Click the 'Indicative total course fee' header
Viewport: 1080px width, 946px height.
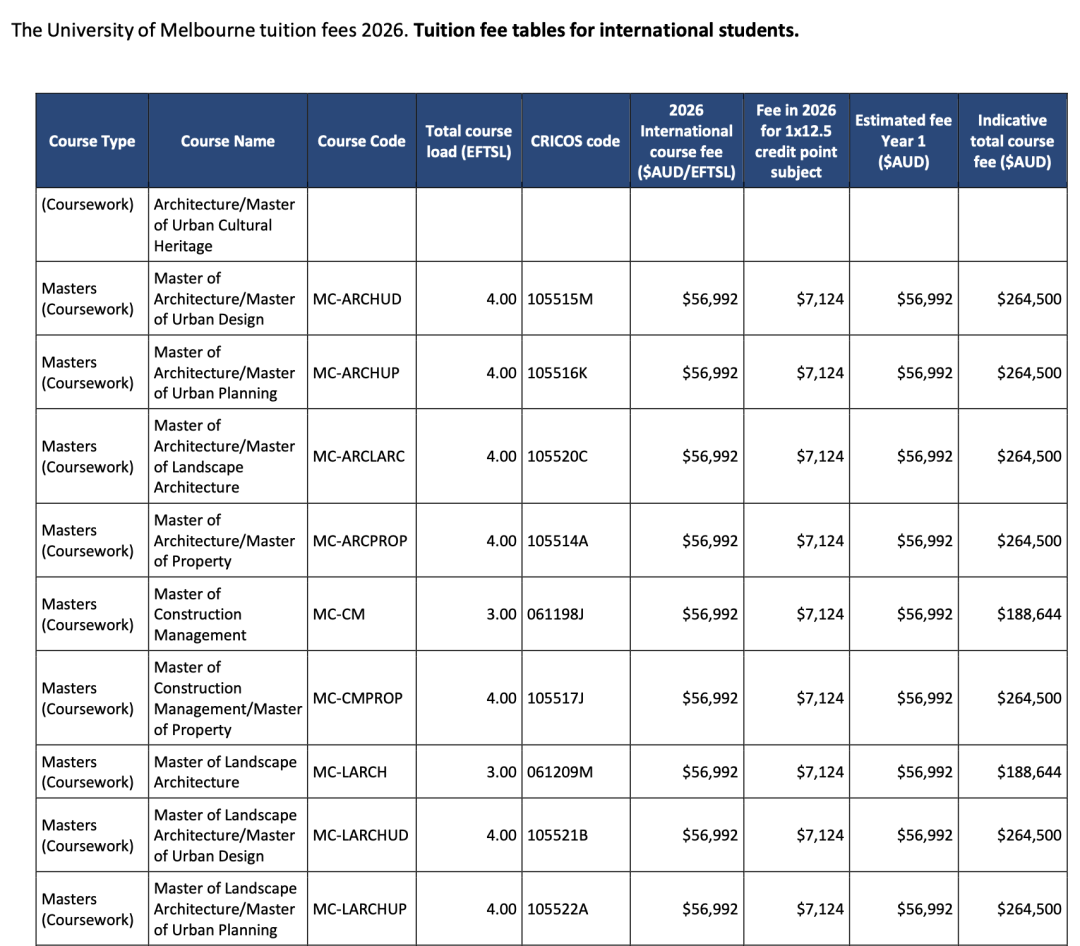coord(1012,141)
